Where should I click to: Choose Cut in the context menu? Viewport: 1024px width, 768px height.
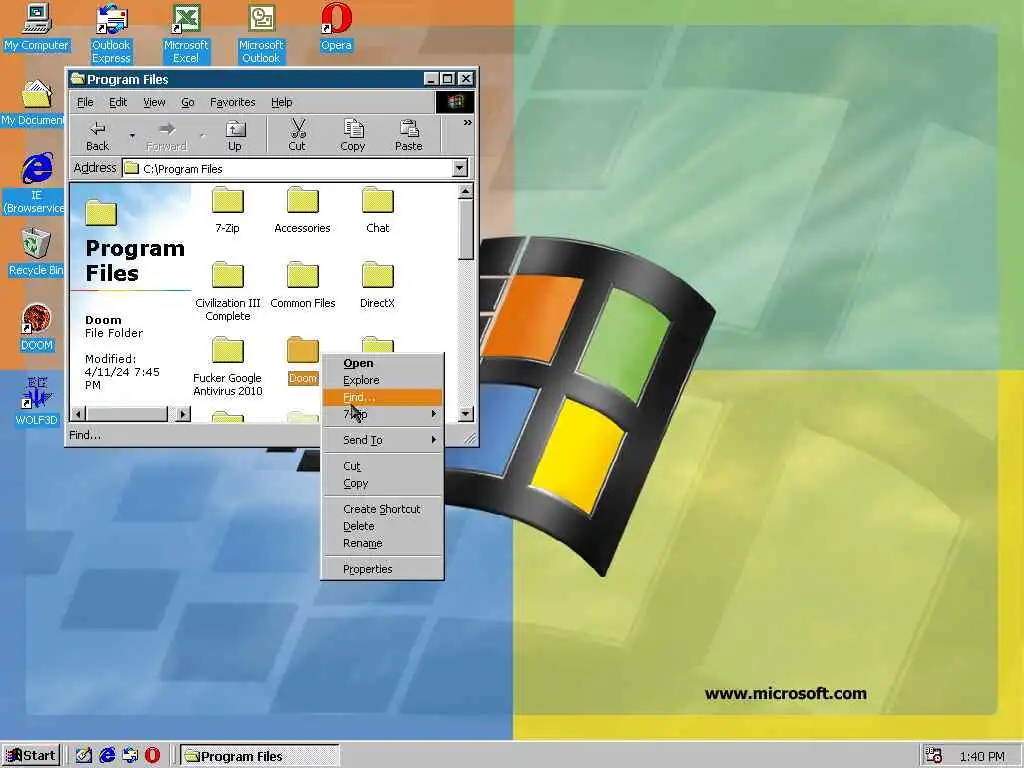[383, 466]
